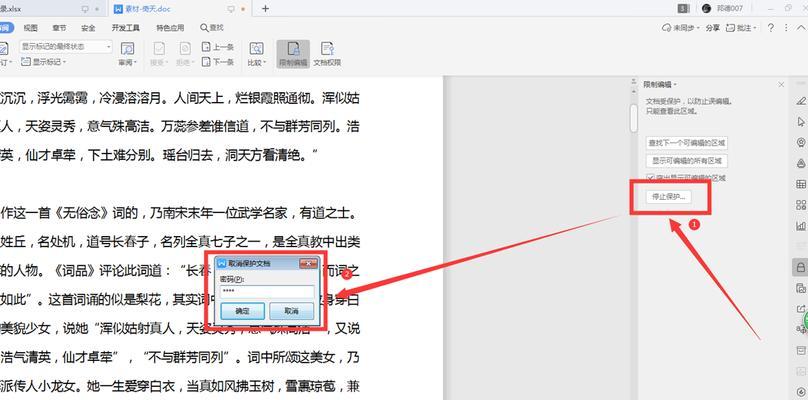The height and width of the screenshot is (400, 808).
Task: Click the triangular shape icon in sidebar
Action: tap(801, 163)
